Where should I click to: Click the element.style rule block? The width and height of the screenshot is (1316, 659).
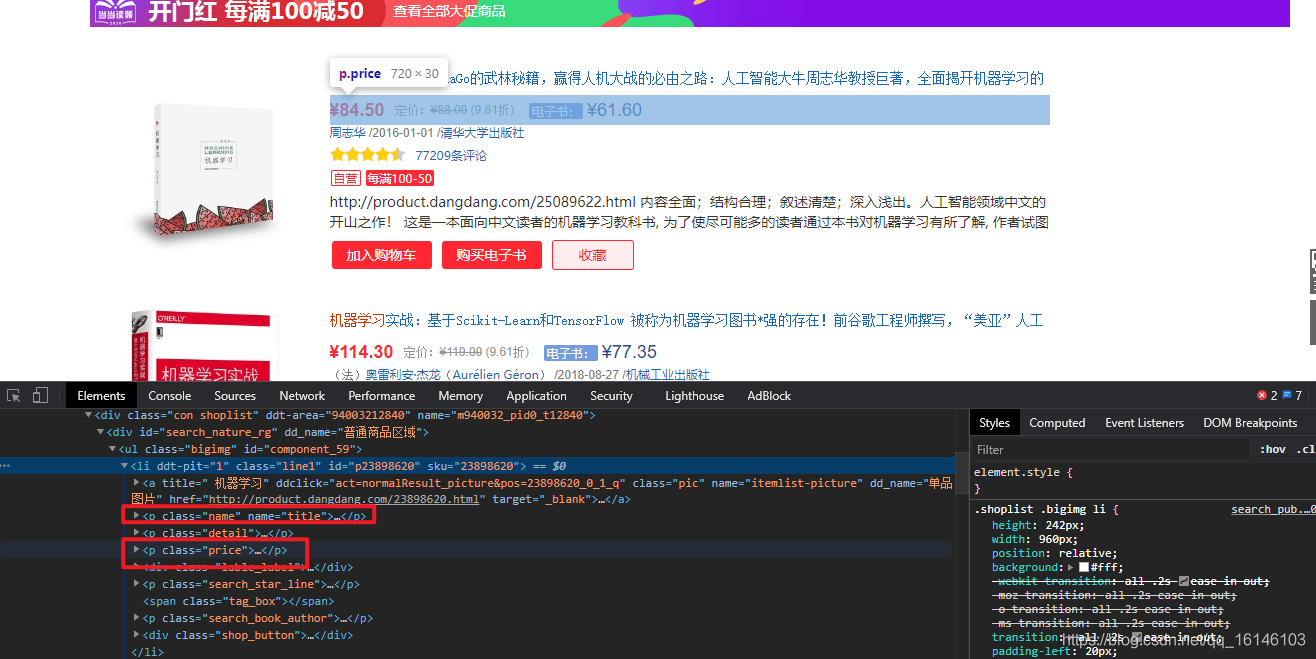(1143, 480)
